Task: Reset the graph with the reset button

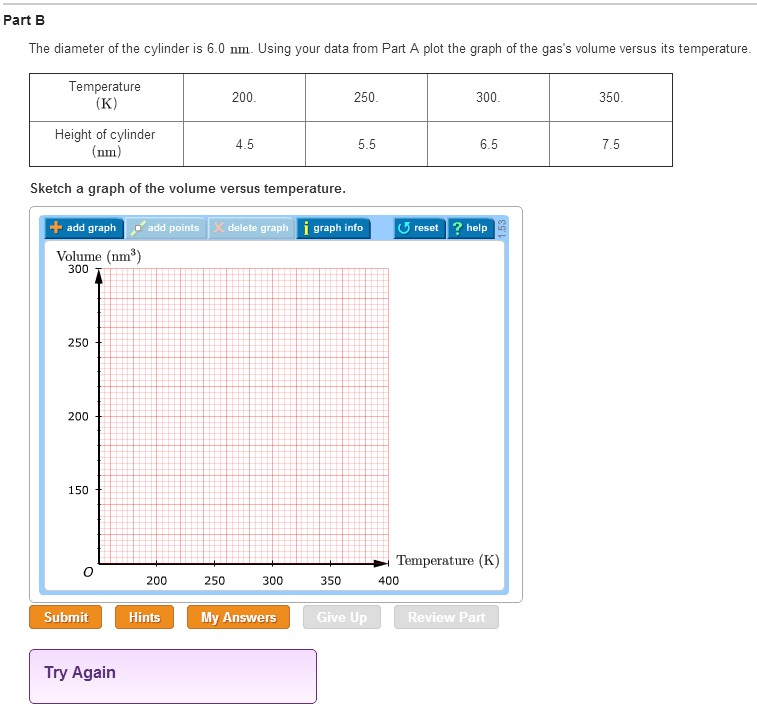Action: [419, 228]
